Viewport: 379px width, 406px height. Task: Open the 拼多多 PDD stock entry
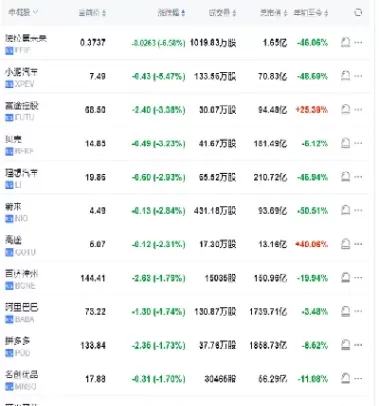point(18,346)
